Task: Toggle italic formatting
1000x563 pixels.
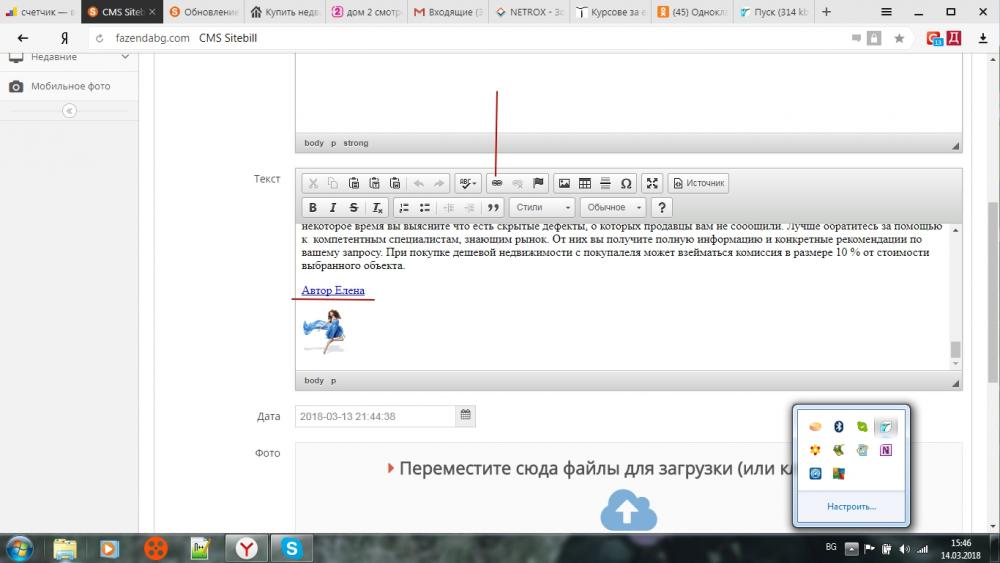Action: [333, 208]
